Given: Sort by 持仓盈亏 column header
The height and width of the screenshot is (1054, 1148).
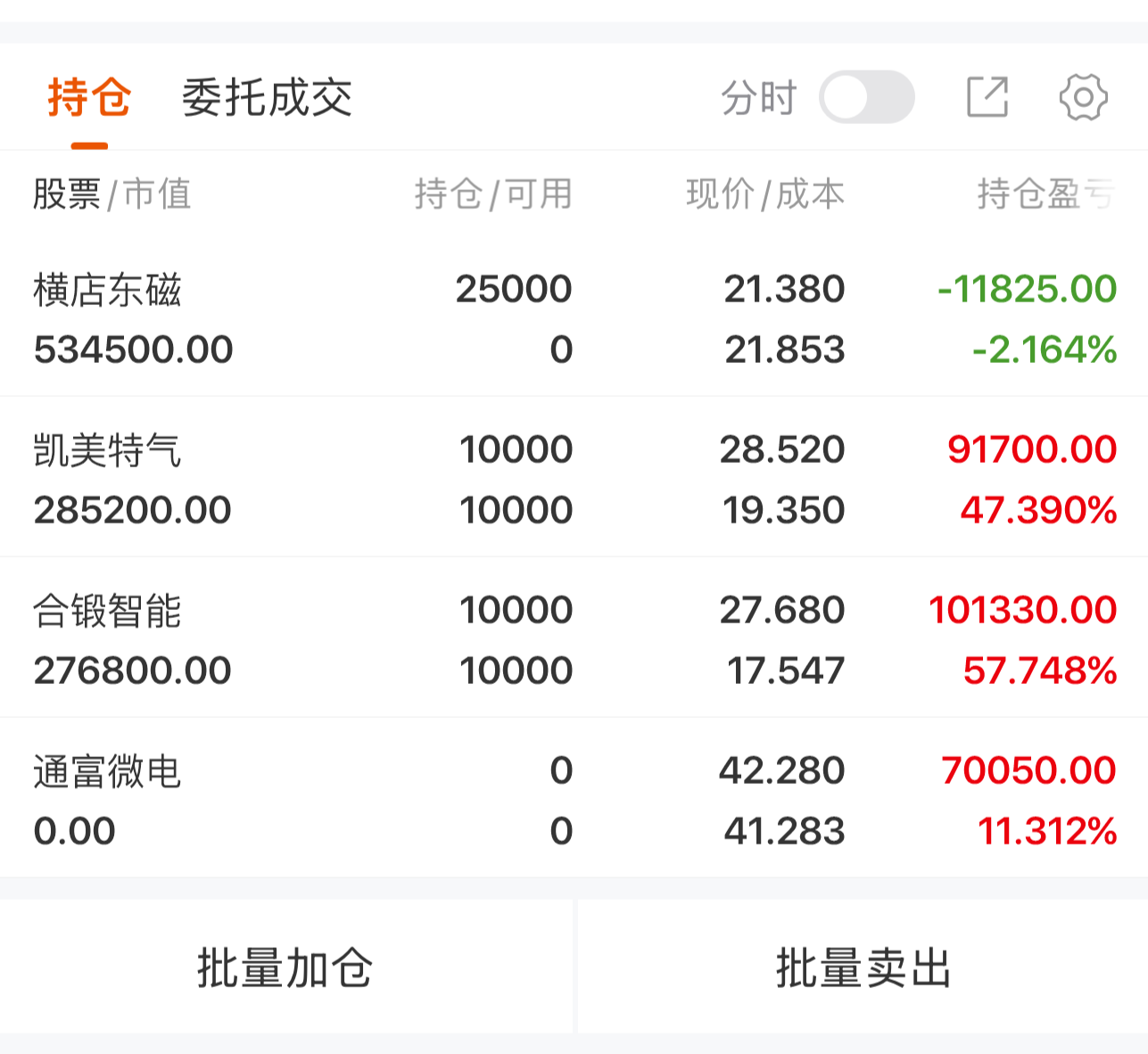Looking at the screenshot, I should click(x=1045, y=194).
